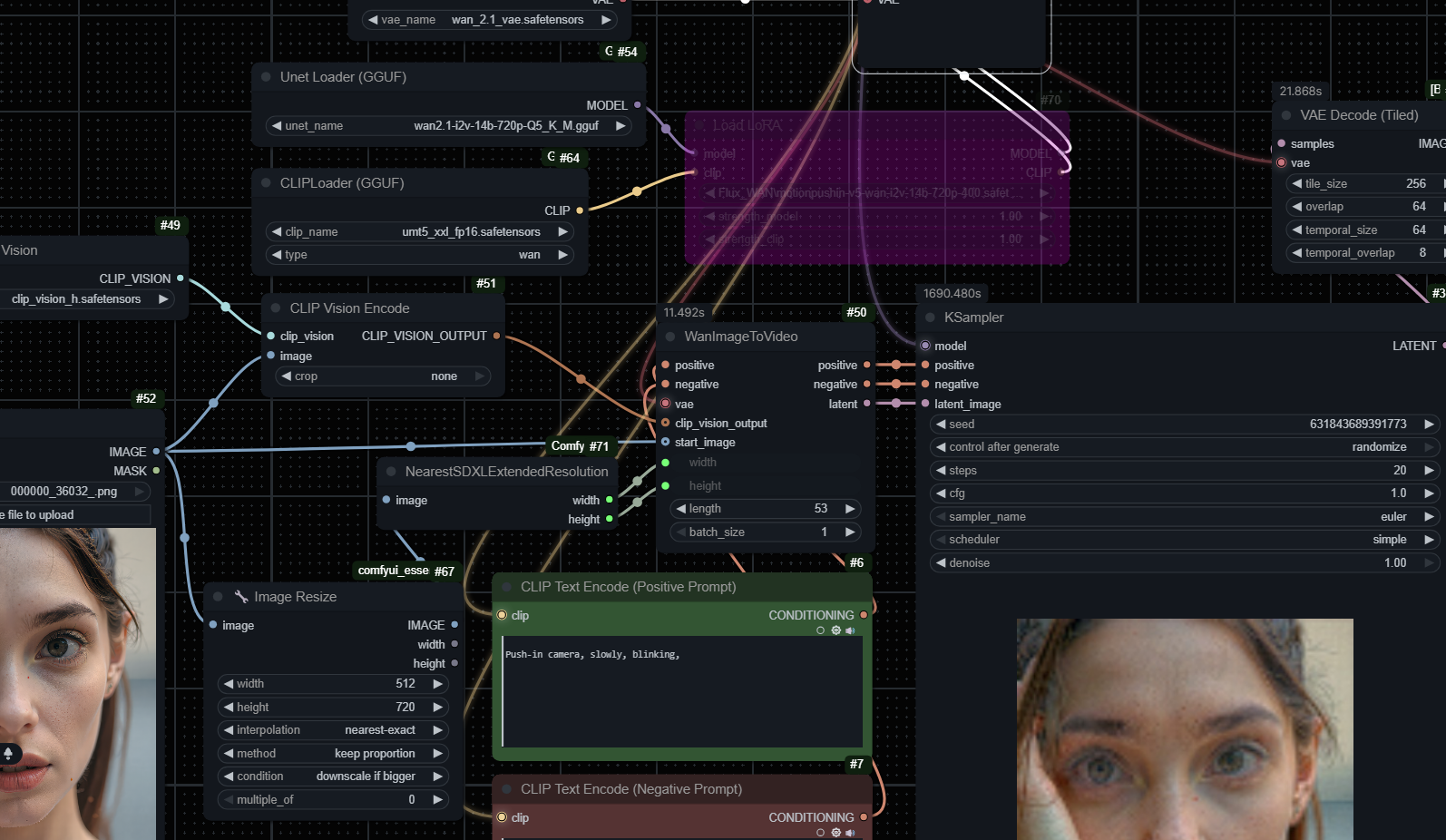
Task: Collapse the KSampler node
Action: coord(930,317)
